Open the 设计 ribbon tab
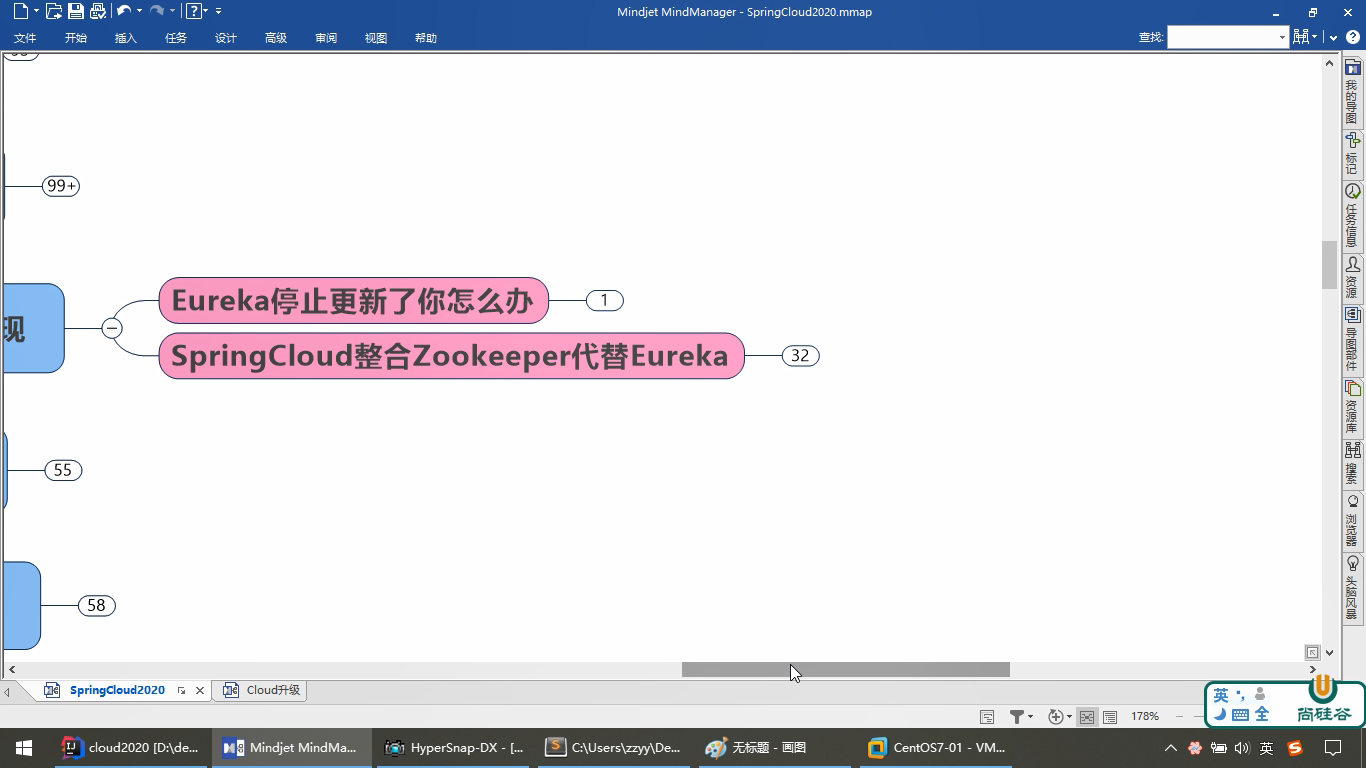 point(226,38)
